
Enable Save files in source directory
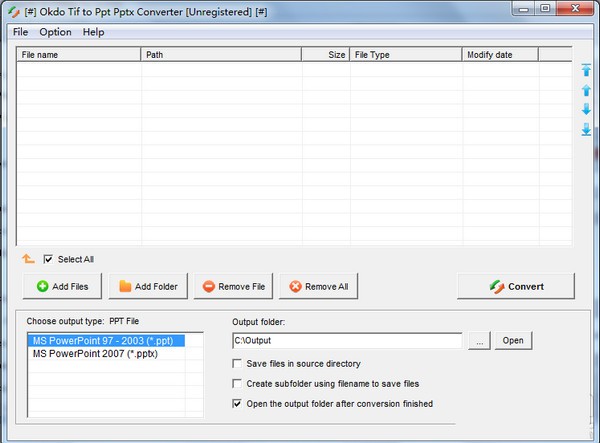pyautogui.click(x=237, y=363)
